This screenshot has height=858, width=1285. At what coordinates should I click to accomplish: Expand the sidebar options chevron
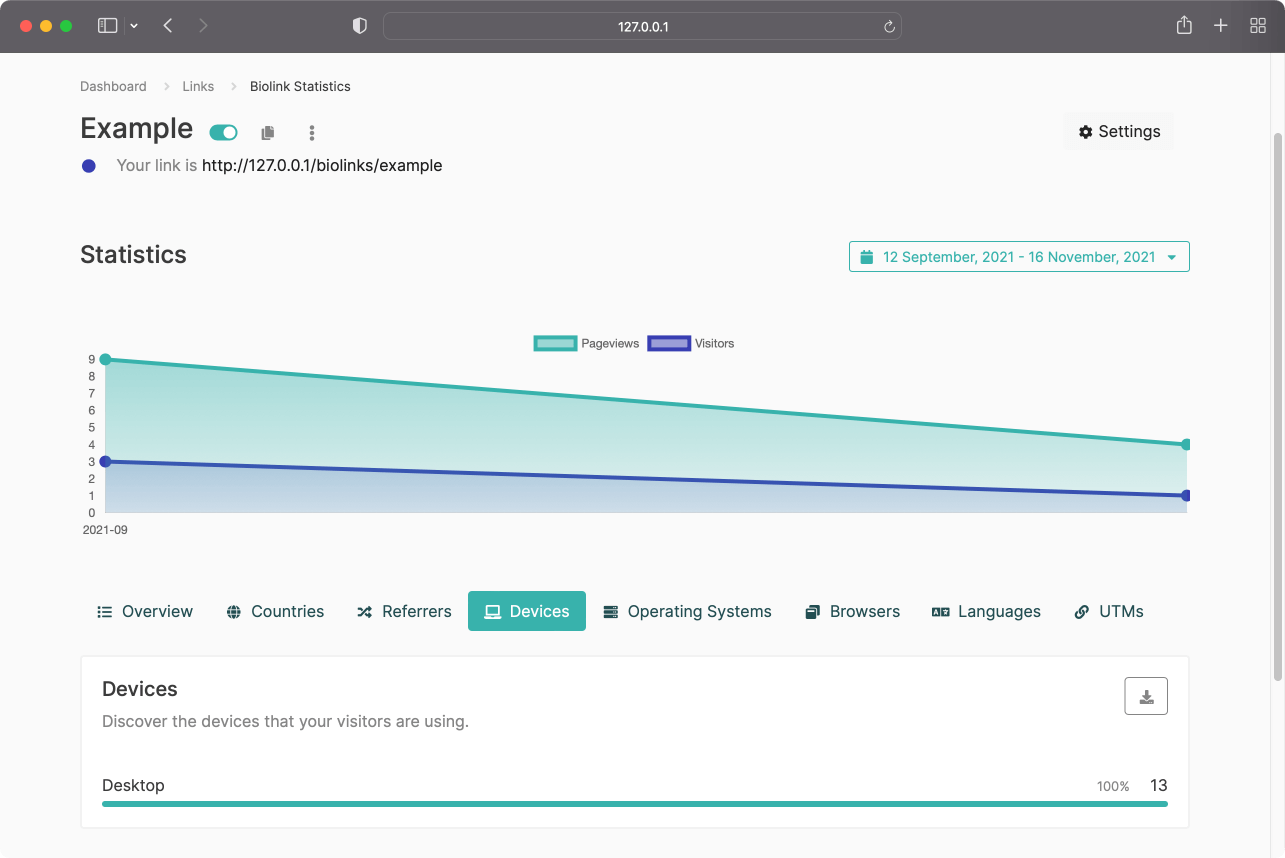[x=134, y=26]
